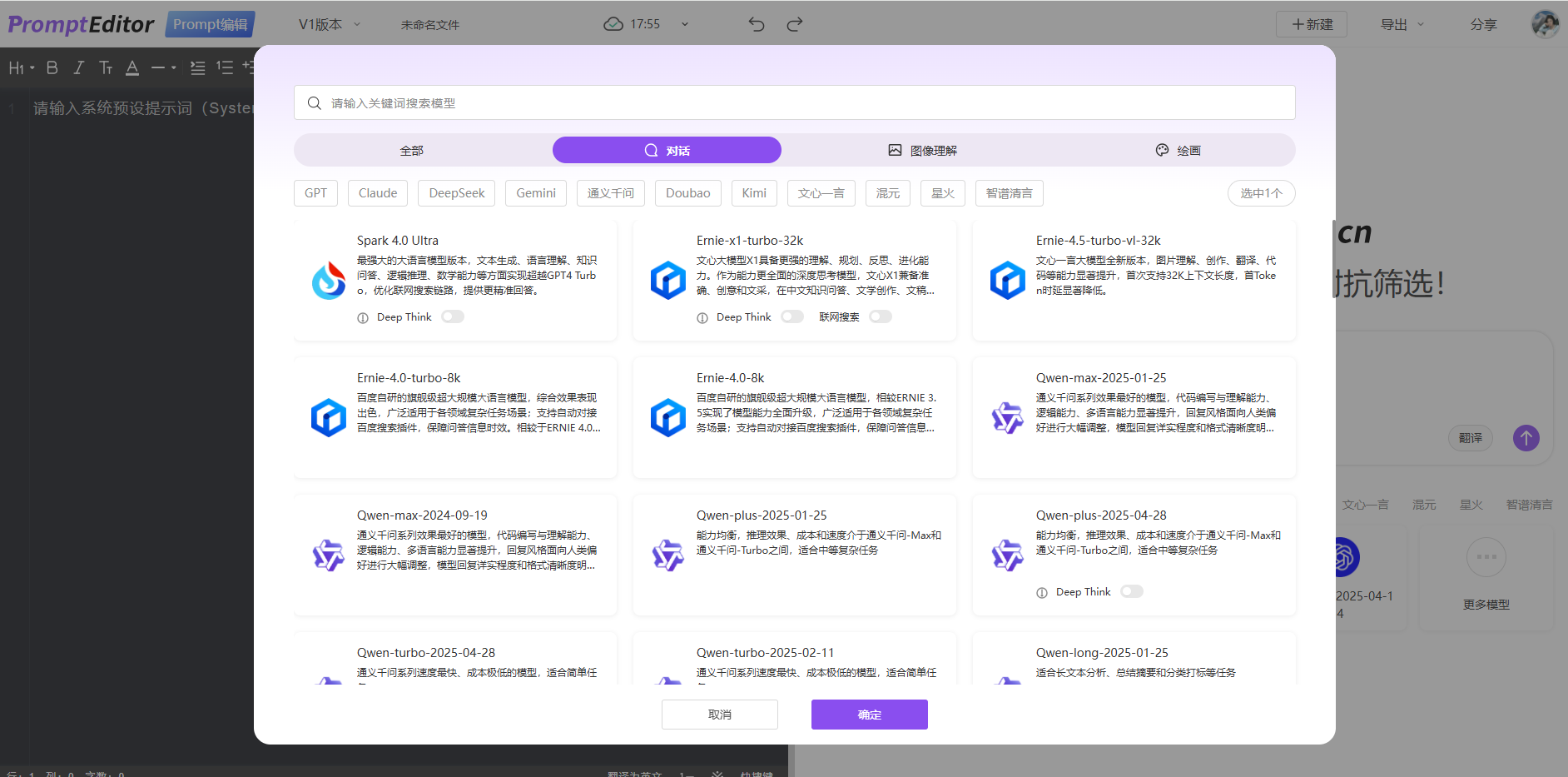Open the V1版本 version dropdown
This screenshot has height=777, width=1568.
(330, 24)
